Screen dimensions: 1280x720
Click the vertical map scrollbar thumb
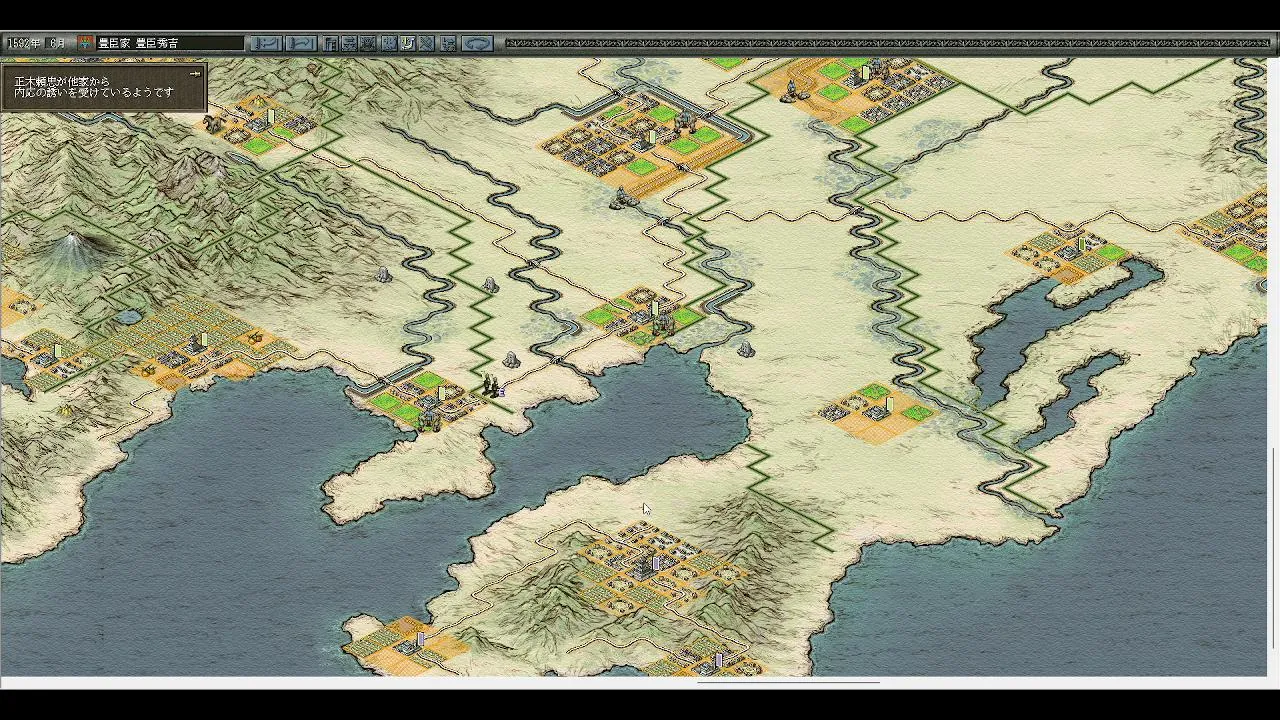(1273, 547)
